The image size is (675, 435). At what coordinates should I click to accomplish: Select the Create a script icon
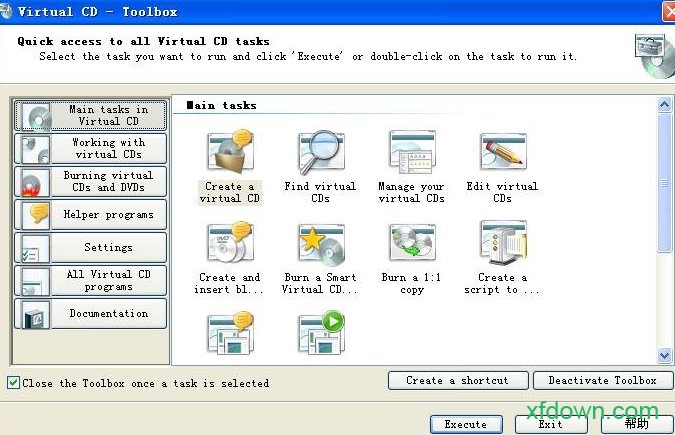point(502,244)
